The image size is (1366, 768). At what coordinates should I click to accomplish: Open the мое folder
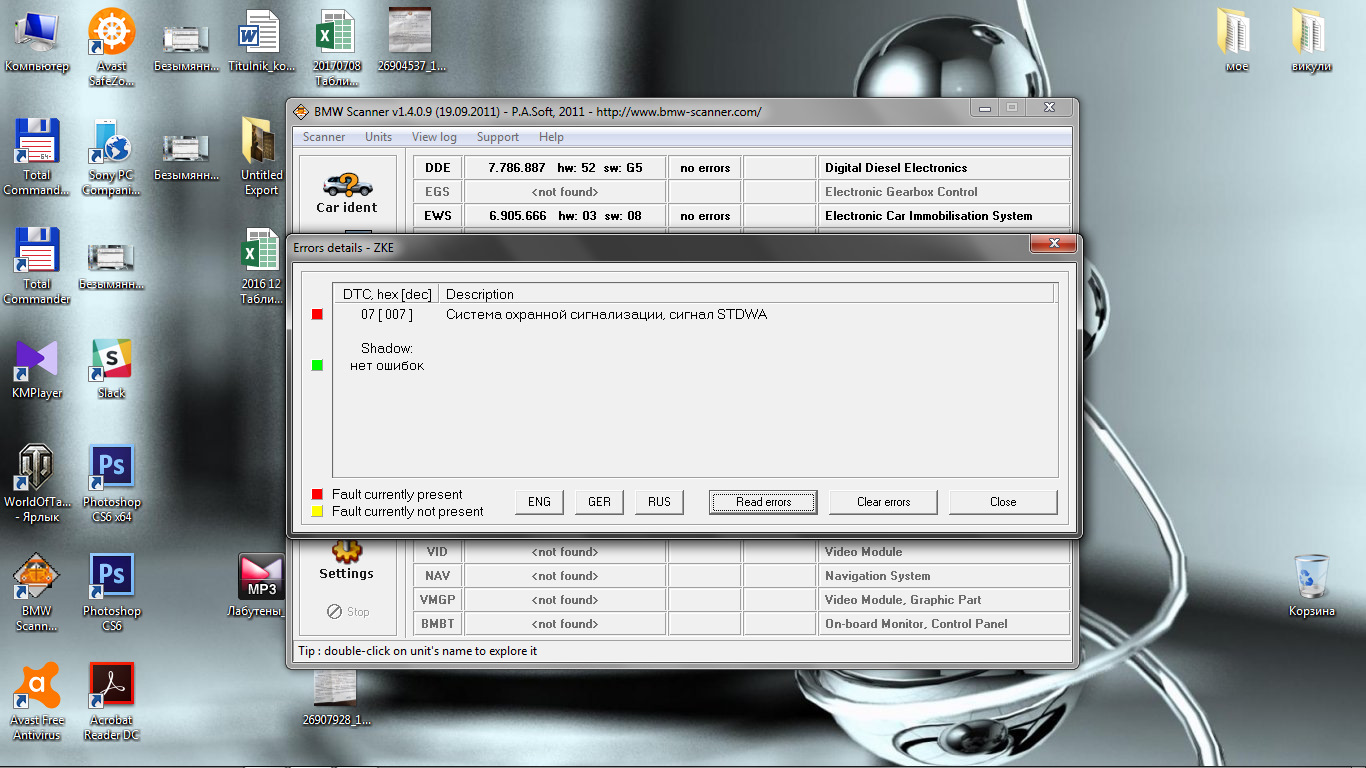click(1237, 42)
